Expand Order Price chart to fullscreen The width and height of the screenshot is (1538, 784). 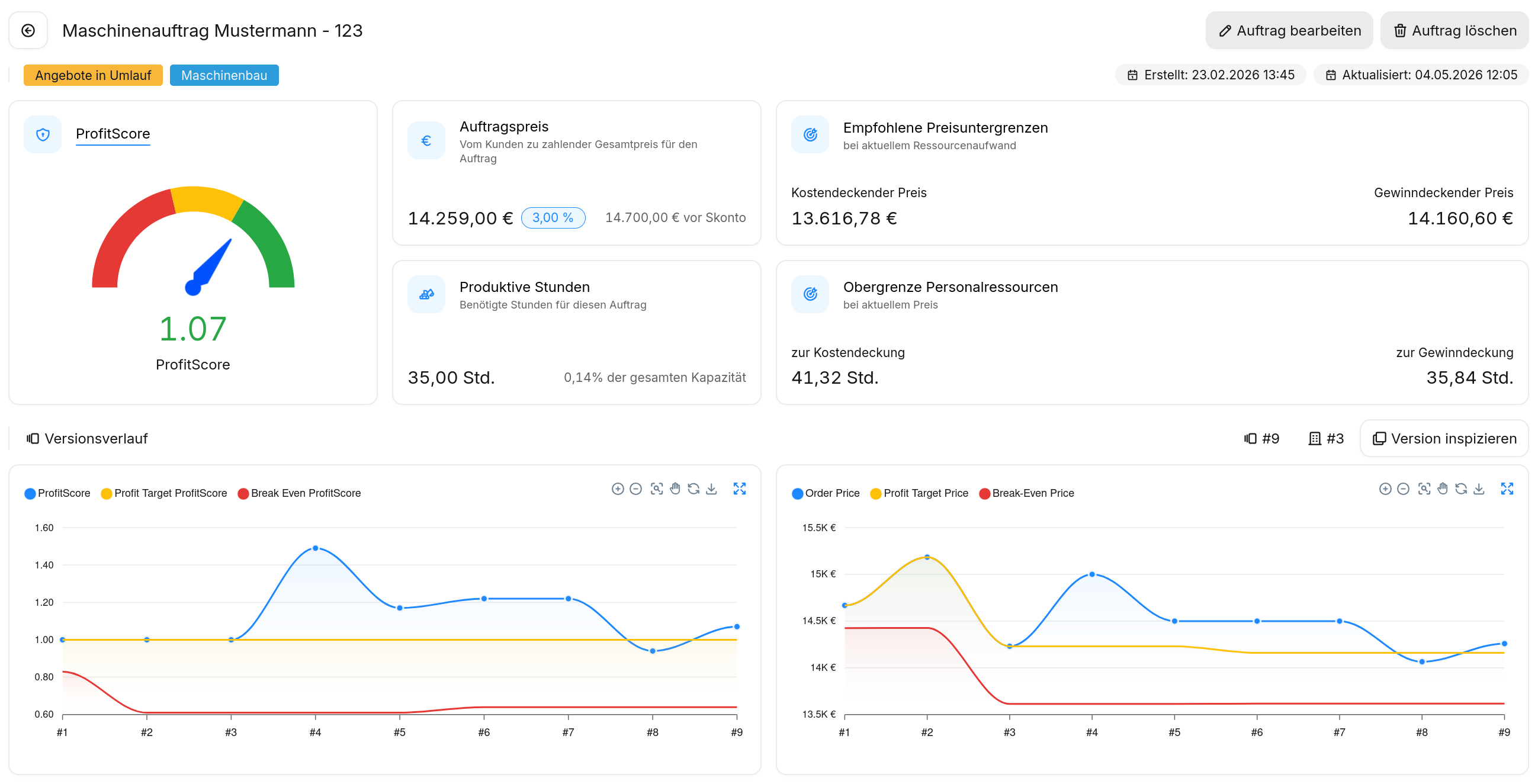coord(1507,489)
